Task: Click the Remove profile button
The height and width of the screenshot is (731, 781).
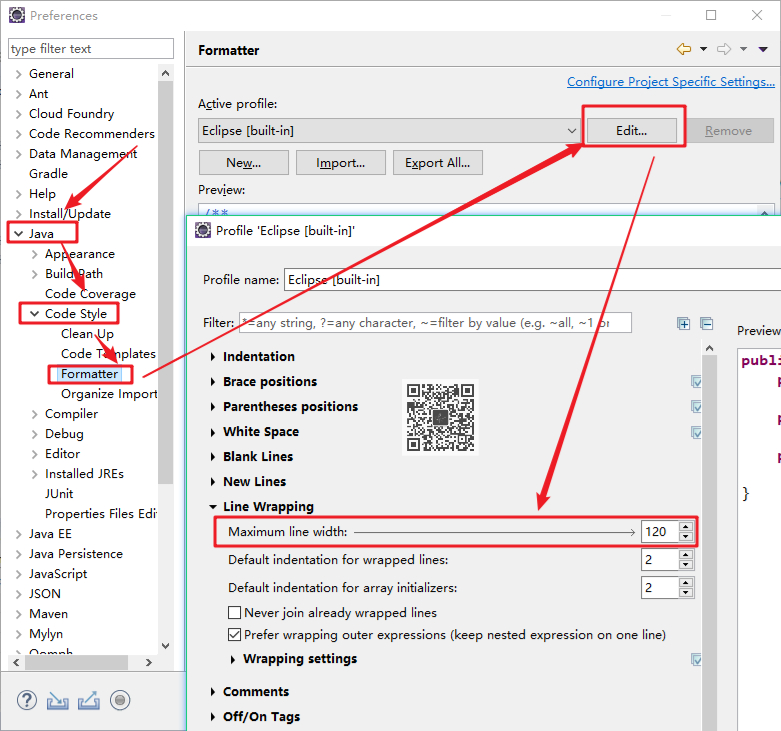Action: pyautogui.click(x=728, y=131)
